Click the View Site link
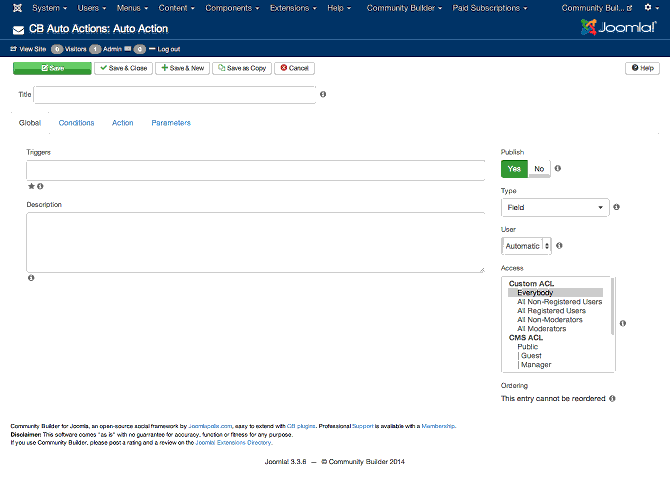The width and height of the screenshot is (670, 498). (x=28, y=49)
